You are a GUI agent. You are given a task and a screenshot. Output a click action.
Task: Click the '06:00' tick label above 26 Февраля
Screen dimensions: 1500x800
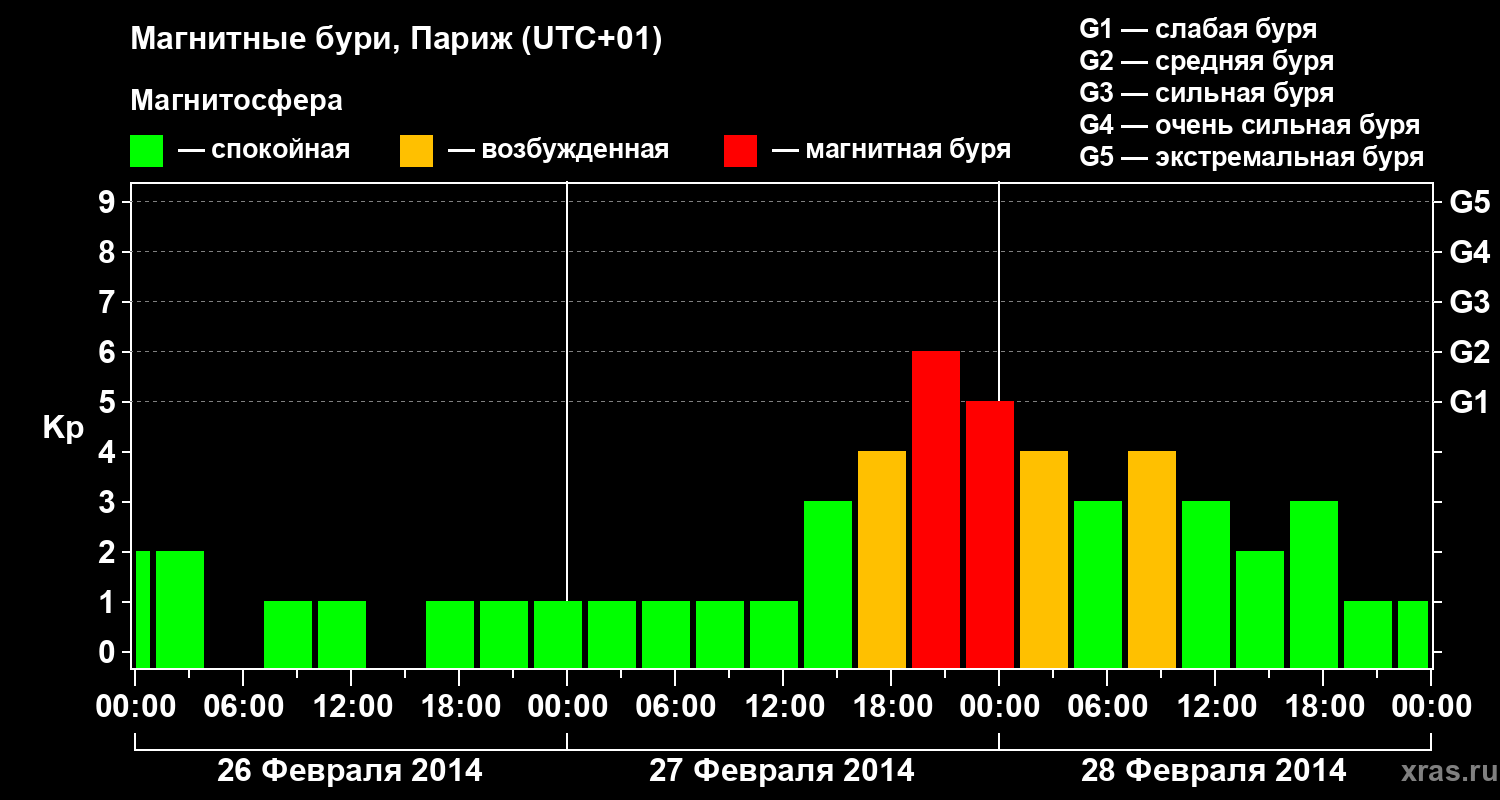pyautogui.click(x=242, y=707)
